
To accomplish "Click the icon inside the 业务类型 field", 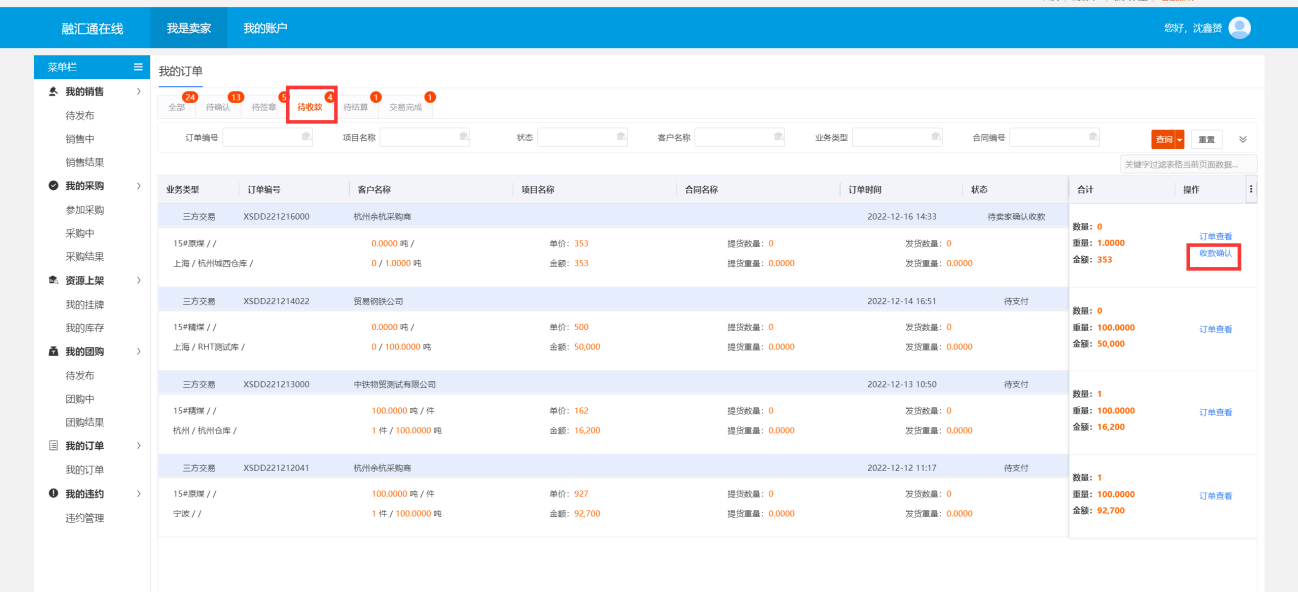I will pyautogui.click(x=935, y=137).
